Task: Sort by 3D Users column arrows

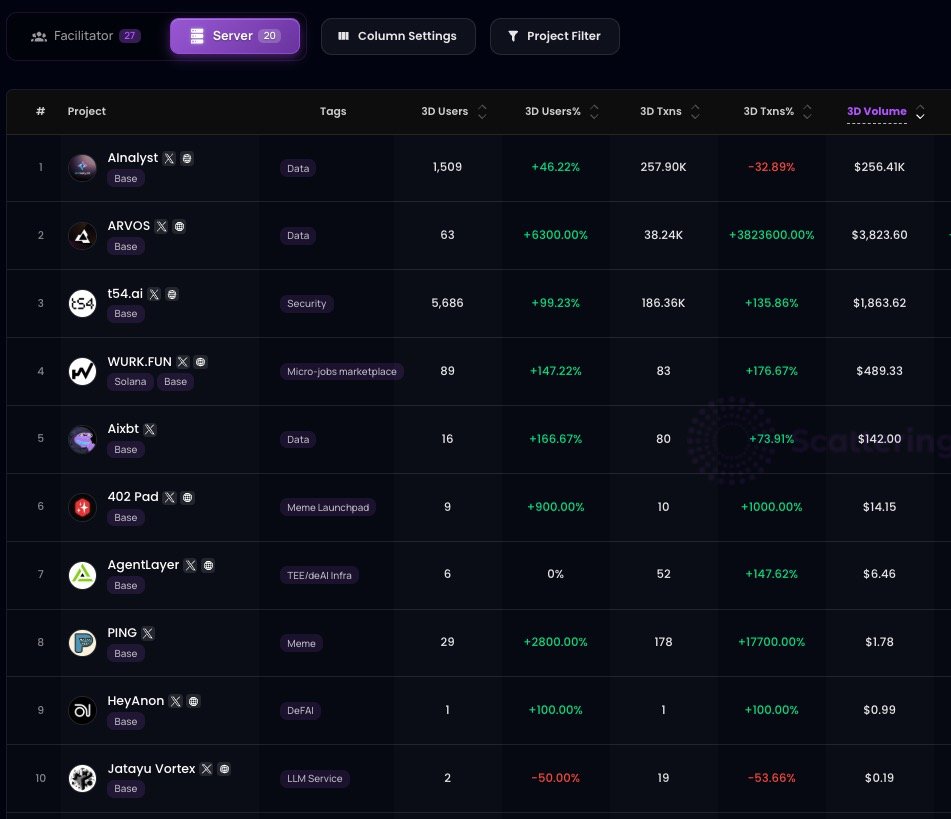Action: click(482, 112)
